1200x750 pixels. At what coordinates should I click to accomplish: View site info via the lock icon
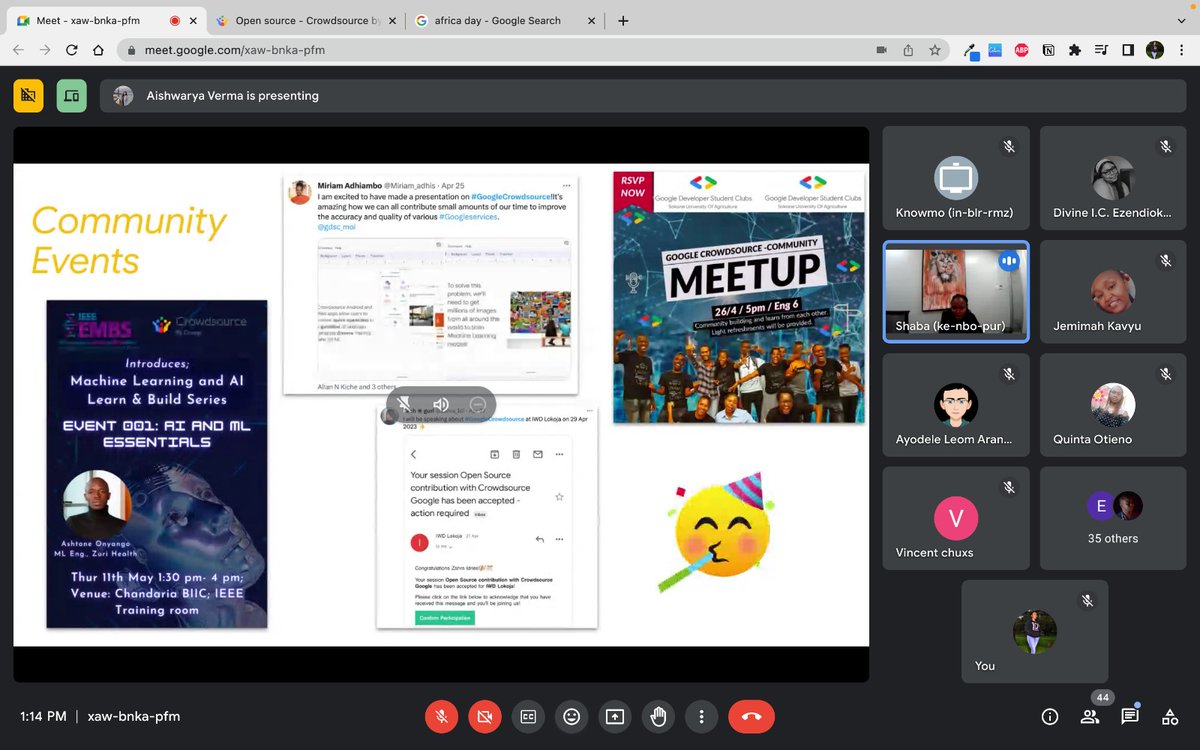[x=130, y=50]
